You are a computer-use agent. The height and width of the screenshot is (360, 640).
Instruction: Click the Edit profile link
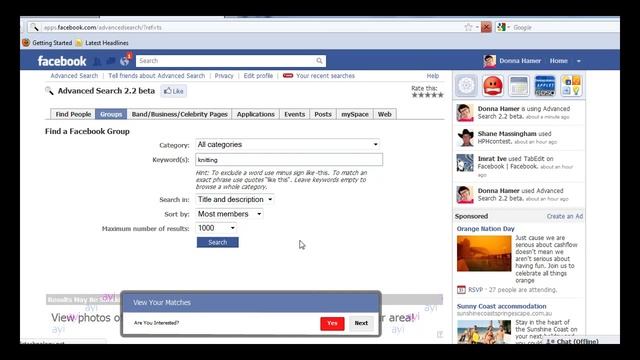[x=258, y=76]
